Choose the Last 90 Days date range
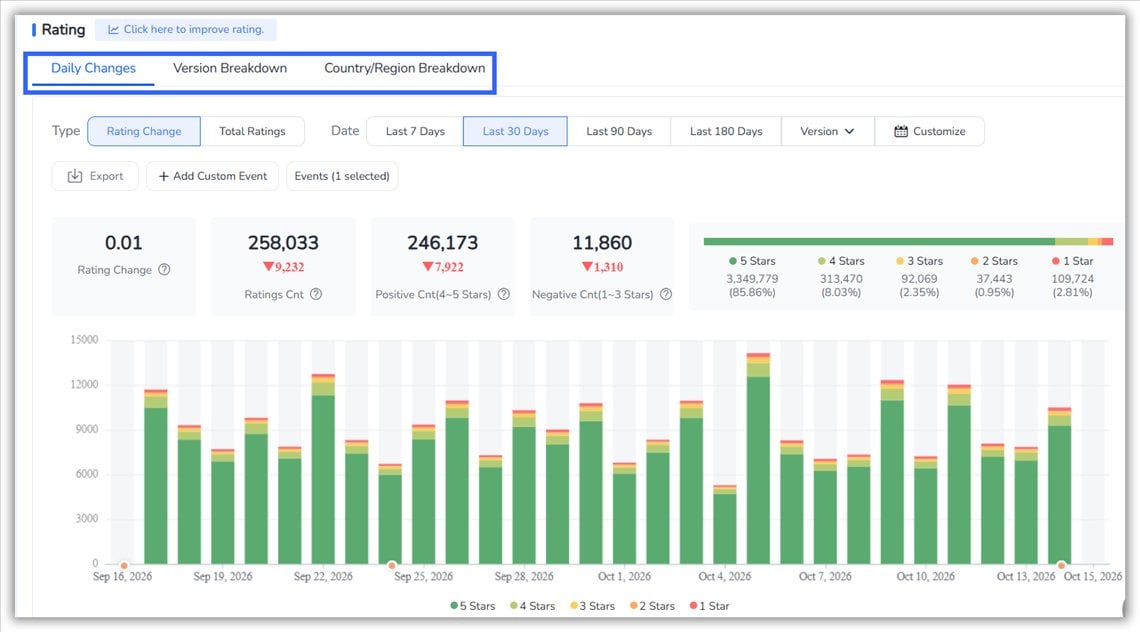1140x632 pixels. coord(619,132)
